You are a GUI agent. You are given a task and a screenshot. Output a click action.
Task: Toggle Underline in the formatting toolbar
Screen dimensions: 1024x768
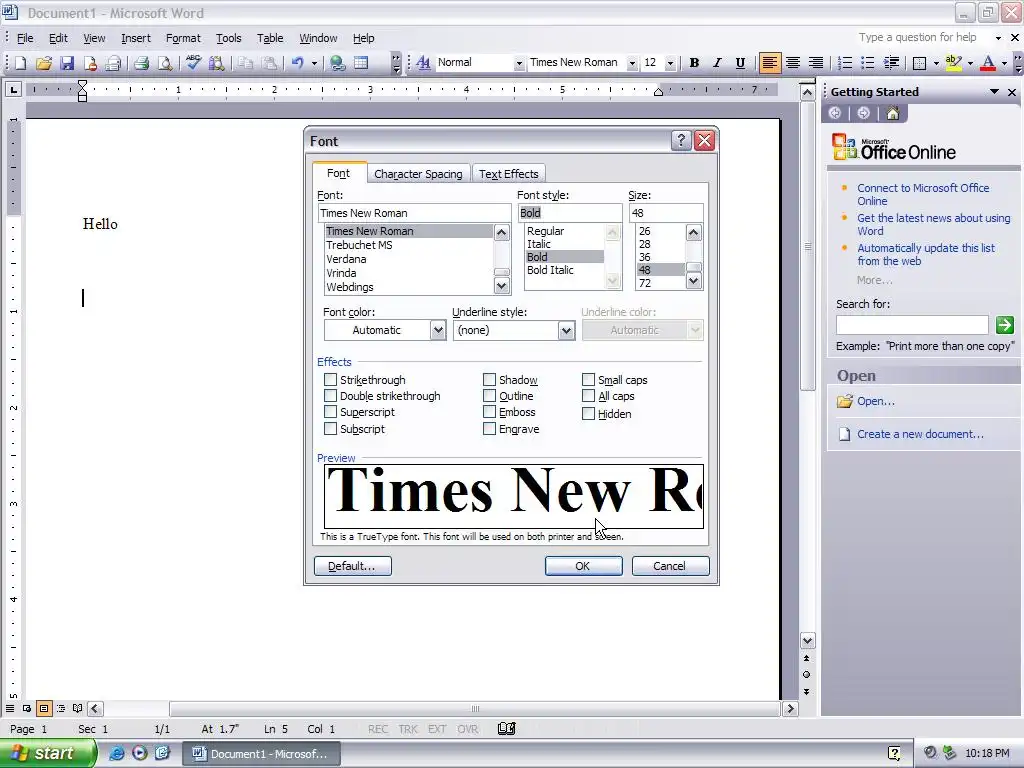pos(740,63)
